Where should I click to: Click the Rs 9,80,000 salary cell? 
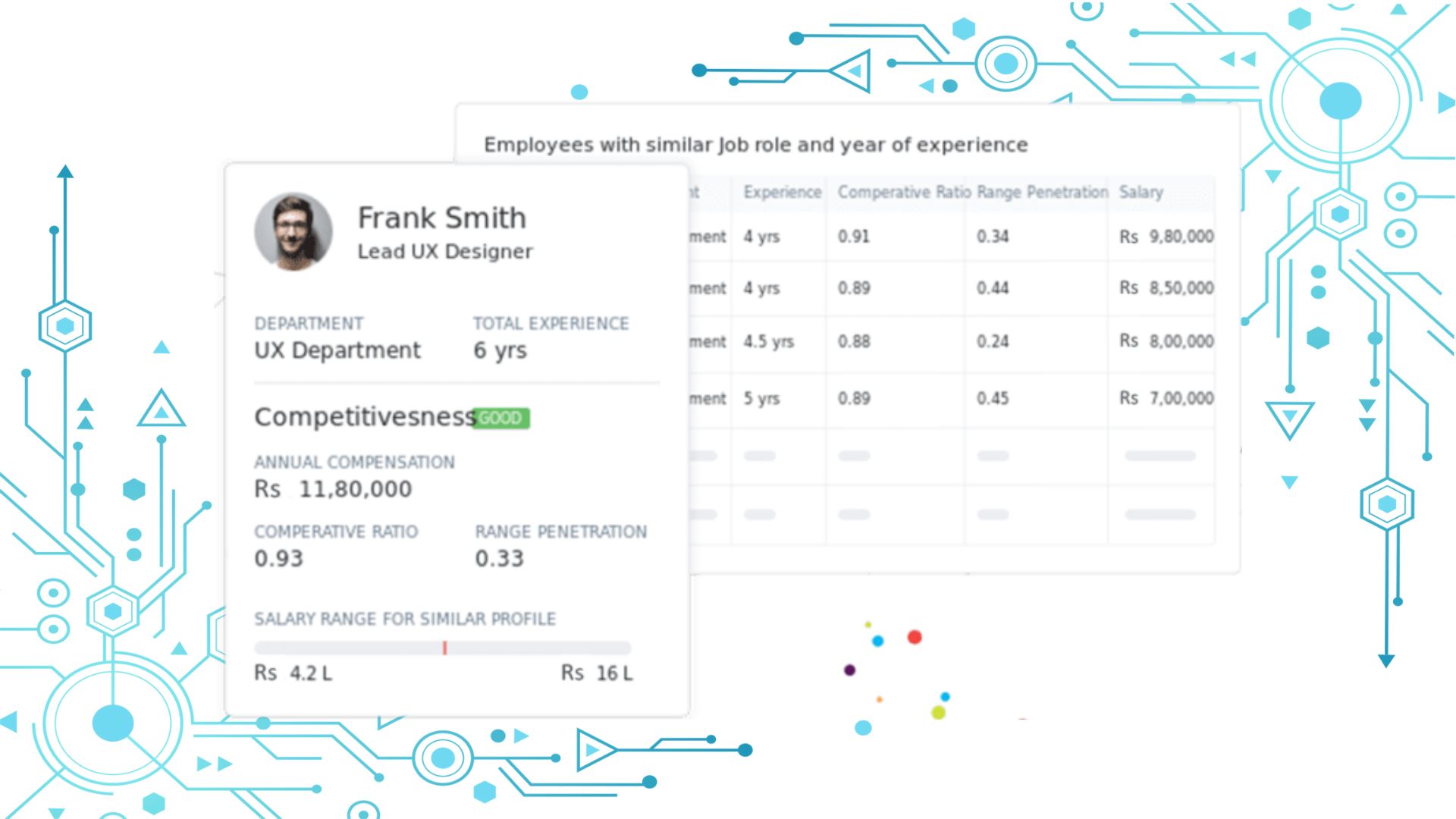(1166, 237)
